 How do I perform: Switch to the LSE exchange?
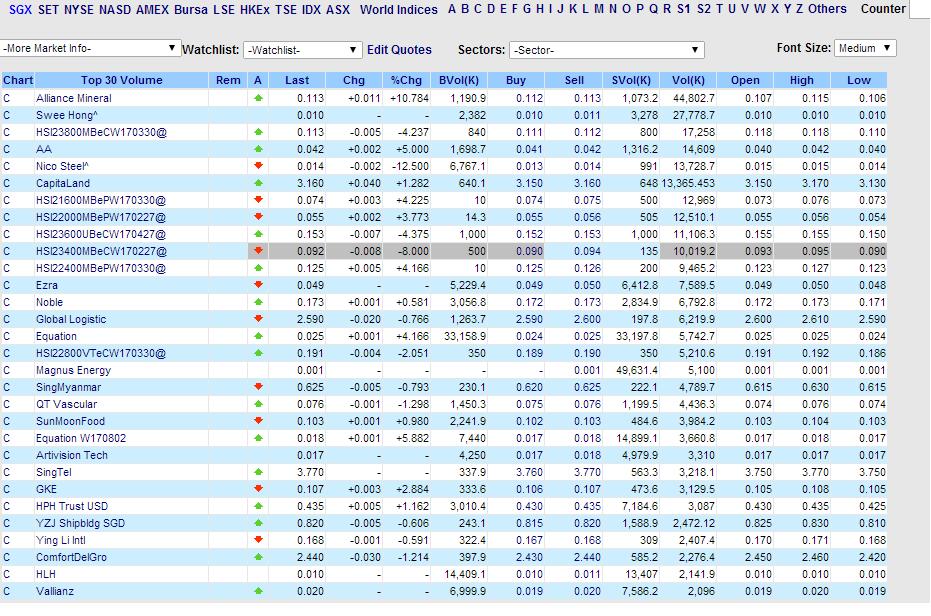click(x=224, y=10)
